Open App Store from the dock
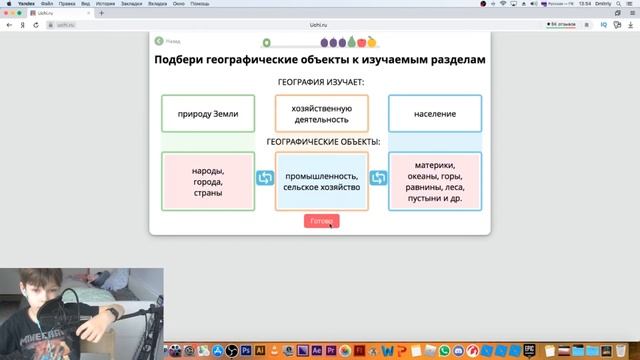The height and width of the screenshot is (360, 640). click(x=218, y=351)
